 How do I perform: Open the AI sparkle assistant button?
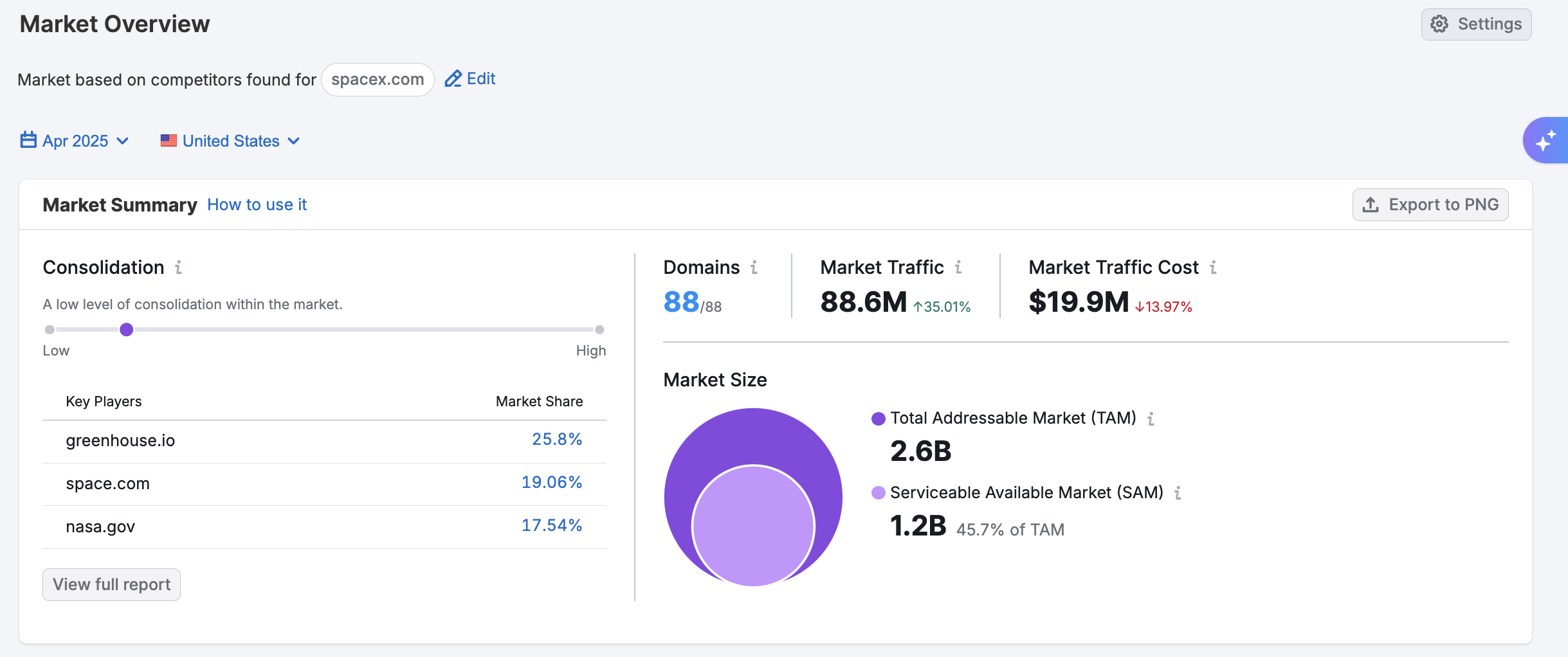tap(1545, 140)
